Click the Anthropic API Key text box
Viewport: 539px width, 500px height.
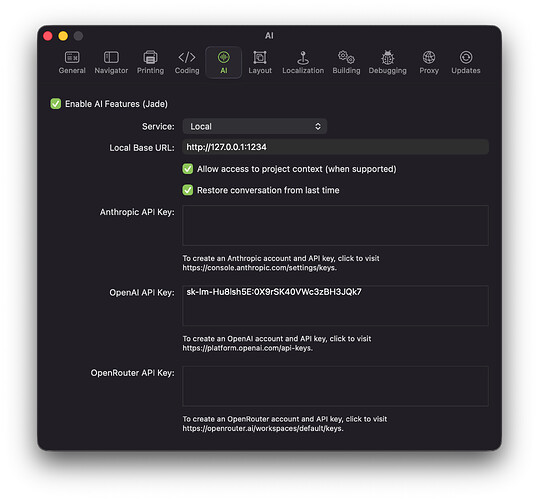click(336, 225)
